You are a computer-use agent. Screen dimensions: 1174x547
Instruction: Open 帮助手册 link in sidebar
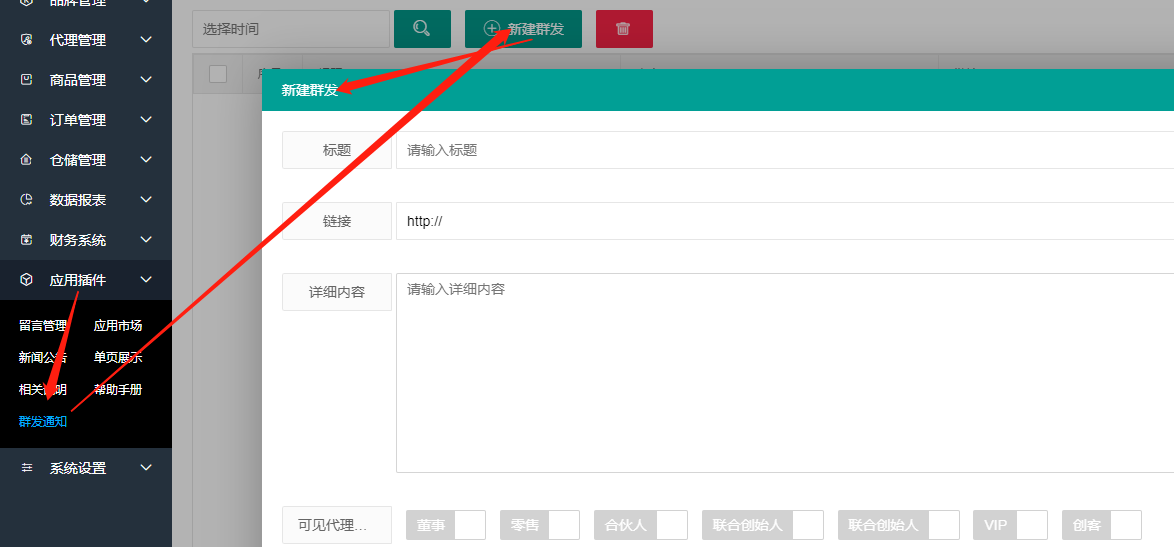pyautogui.click(x=118, y=390)
